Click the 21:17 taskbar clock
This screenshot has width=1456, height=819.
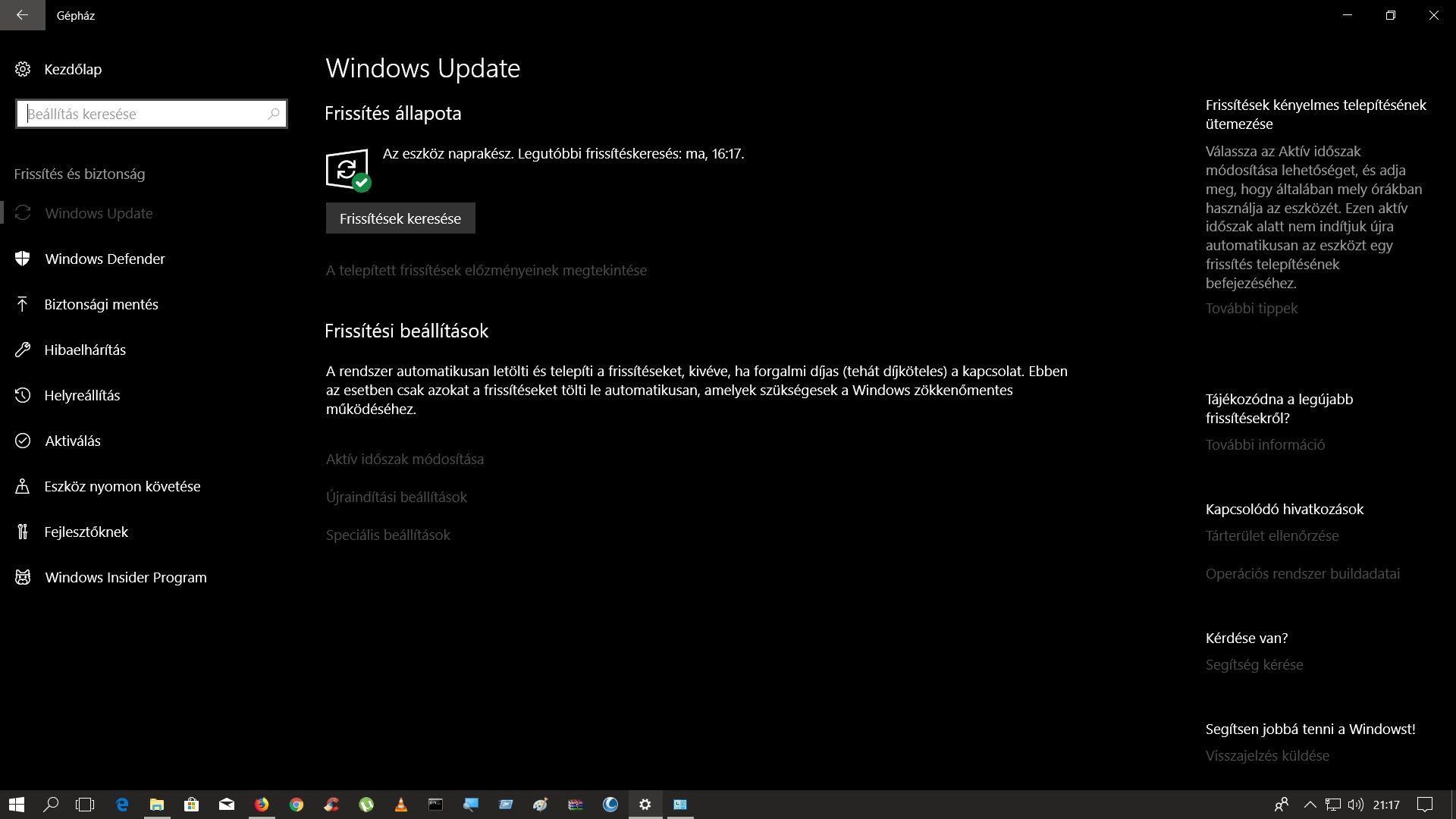tap(1386, 805)
